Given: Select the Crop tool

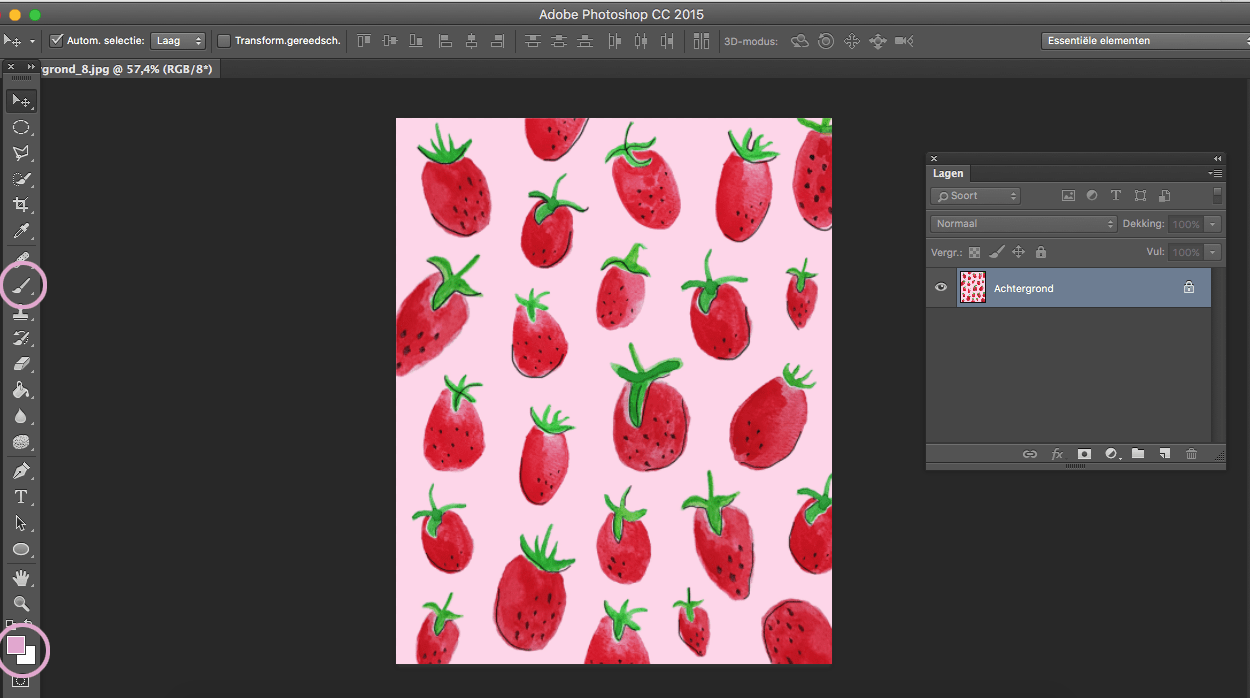Looking at the screenshot, I should 22,204.
